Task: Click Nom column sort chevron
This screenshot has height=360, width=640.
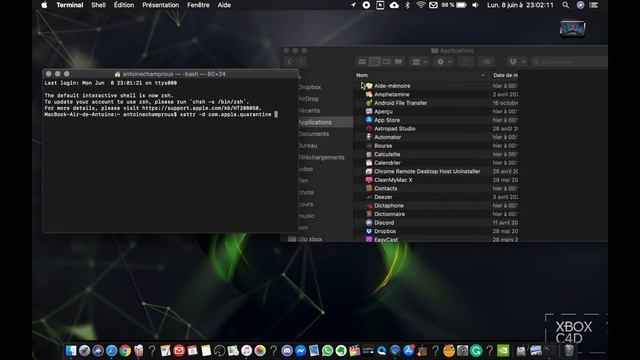Action: [x=482, y=75]
